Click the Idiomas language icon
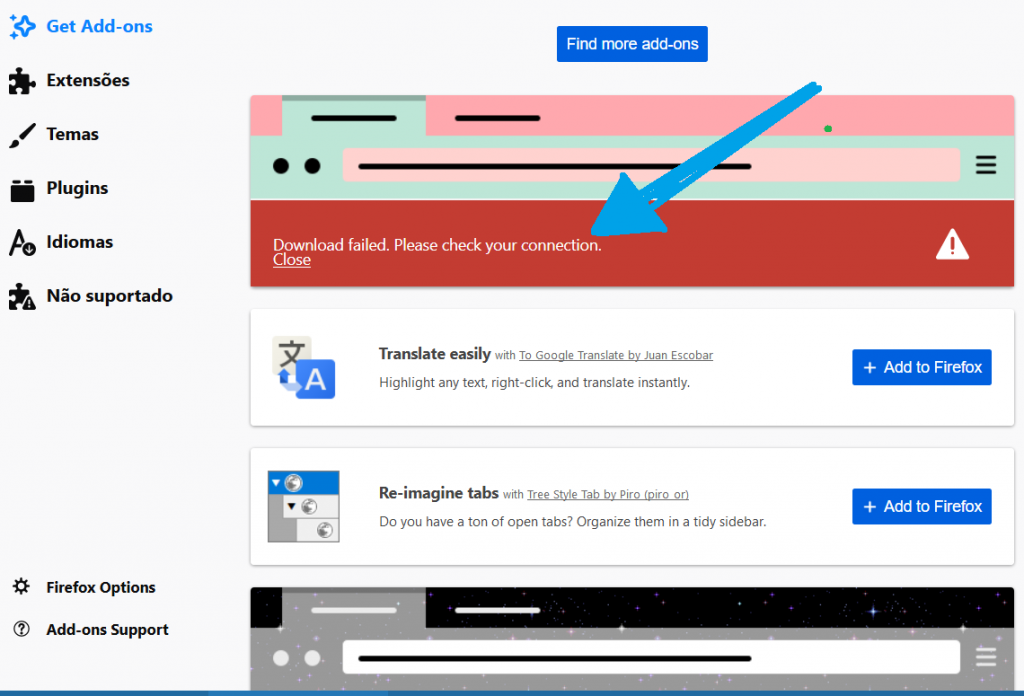The image size is (1024, 696). 22,243
